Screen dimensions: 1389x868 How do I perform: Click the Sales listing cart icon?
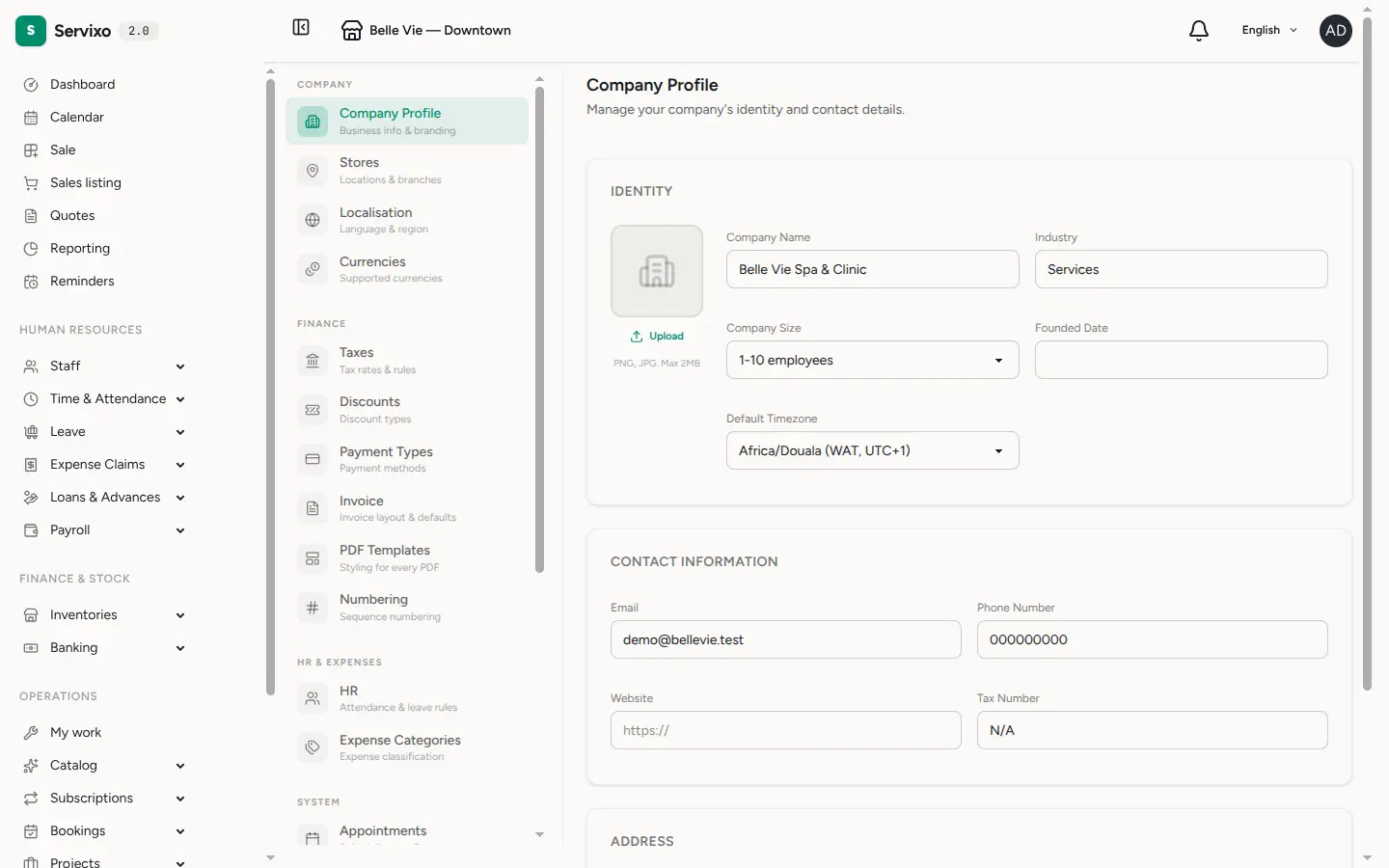(x=31, y=183)
